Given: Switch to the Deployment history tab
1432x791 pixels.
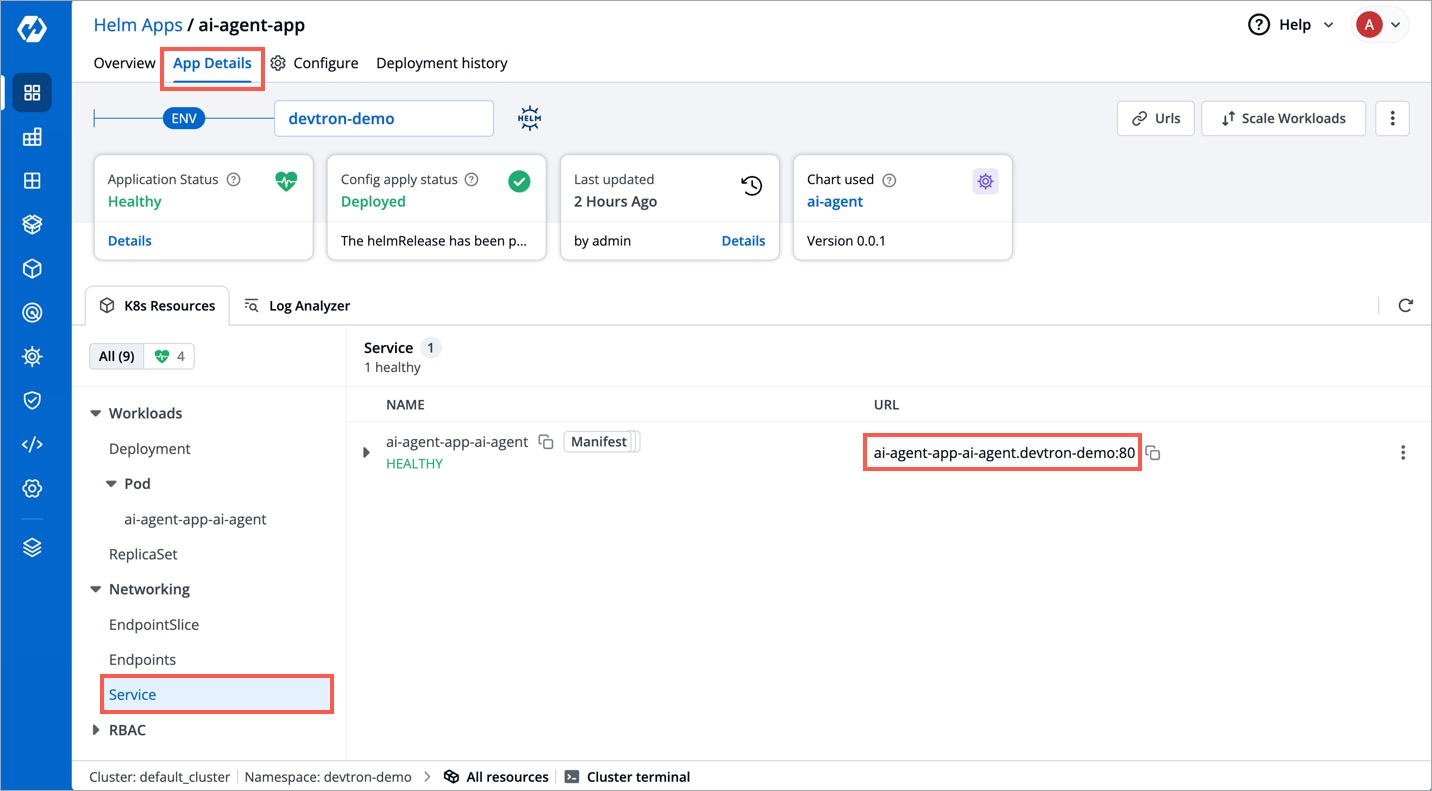Looking at the screenshot, I should tap(442, 62).
